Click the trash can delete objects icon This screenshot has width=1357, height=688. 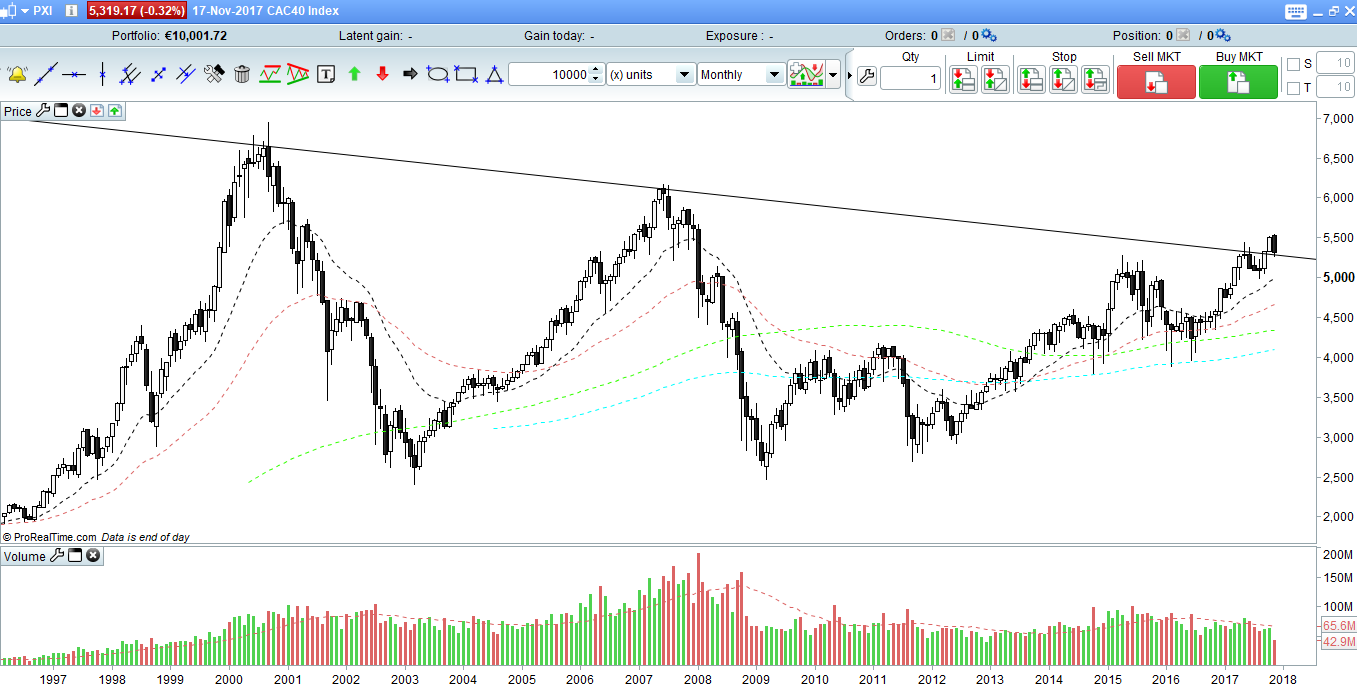241,74
